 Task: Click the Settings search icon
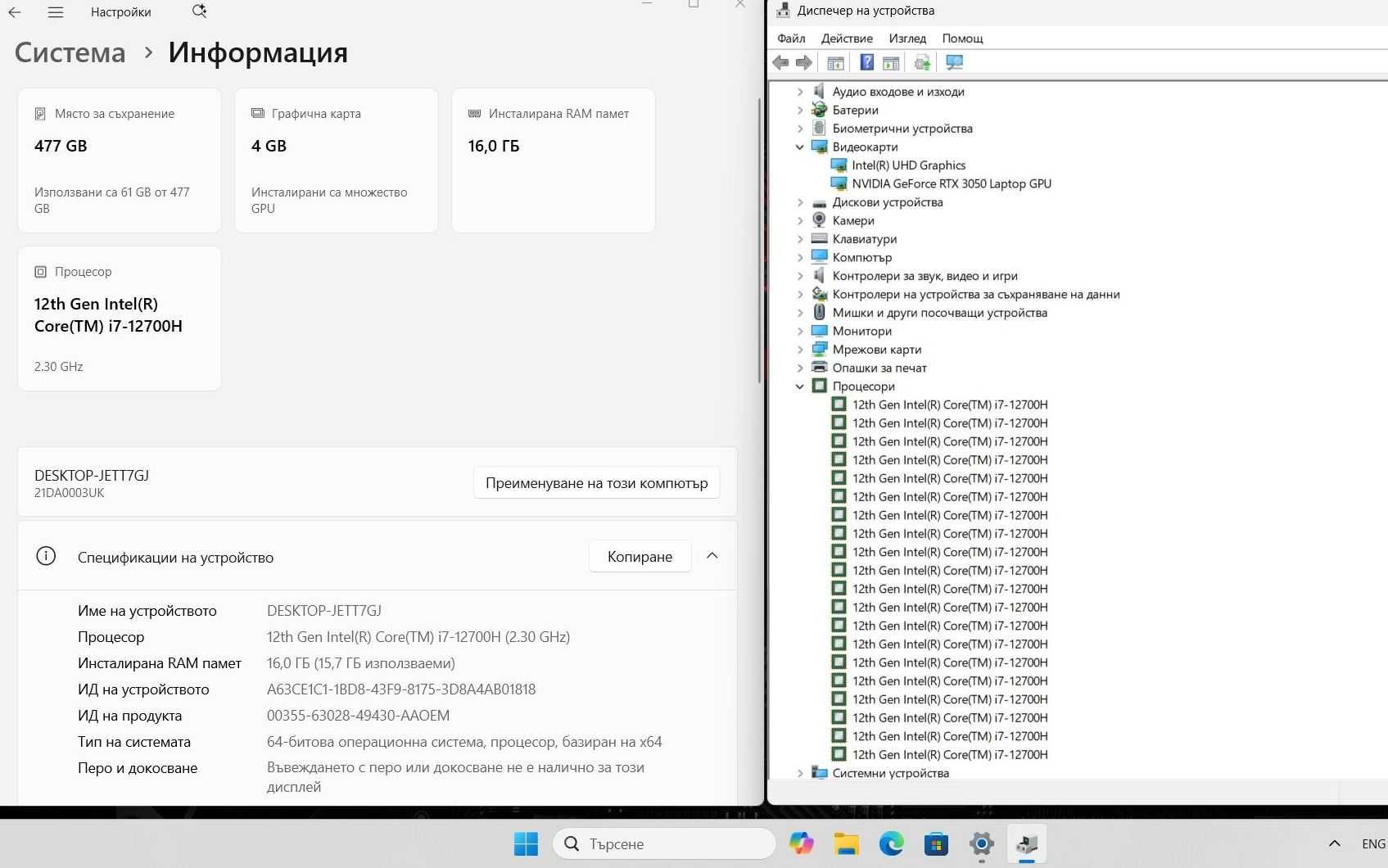coord(199,11)
